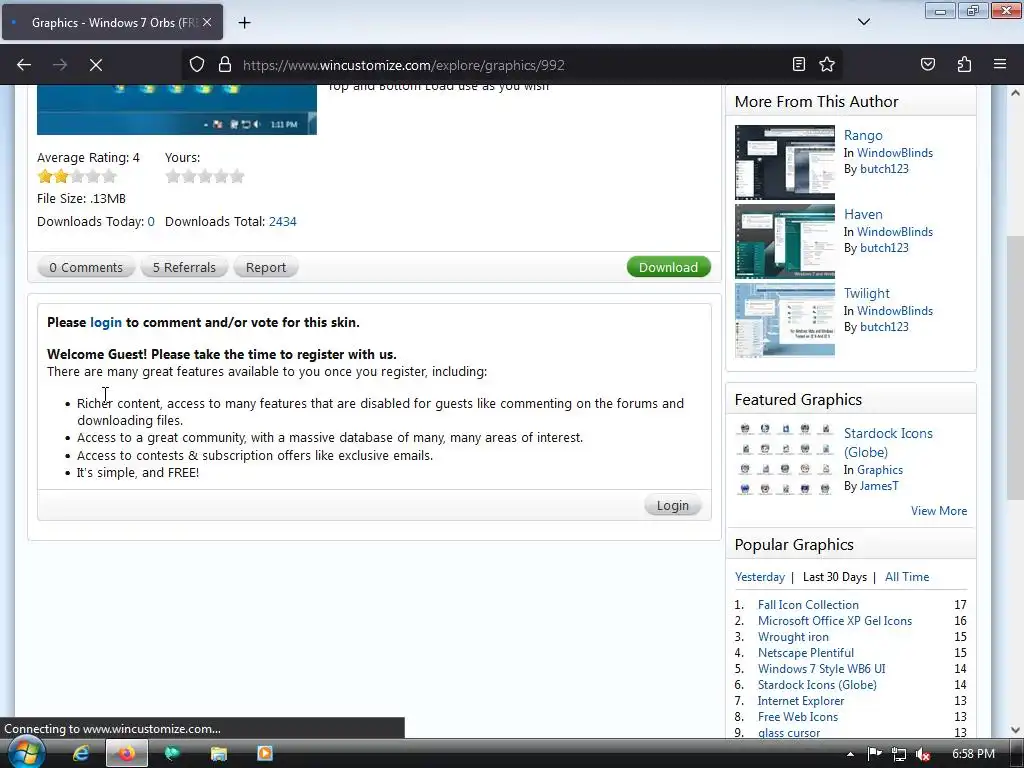The image size is (1024, 768).
Task: Switch Popular Graphics to All Time
Action: (906, 577)
